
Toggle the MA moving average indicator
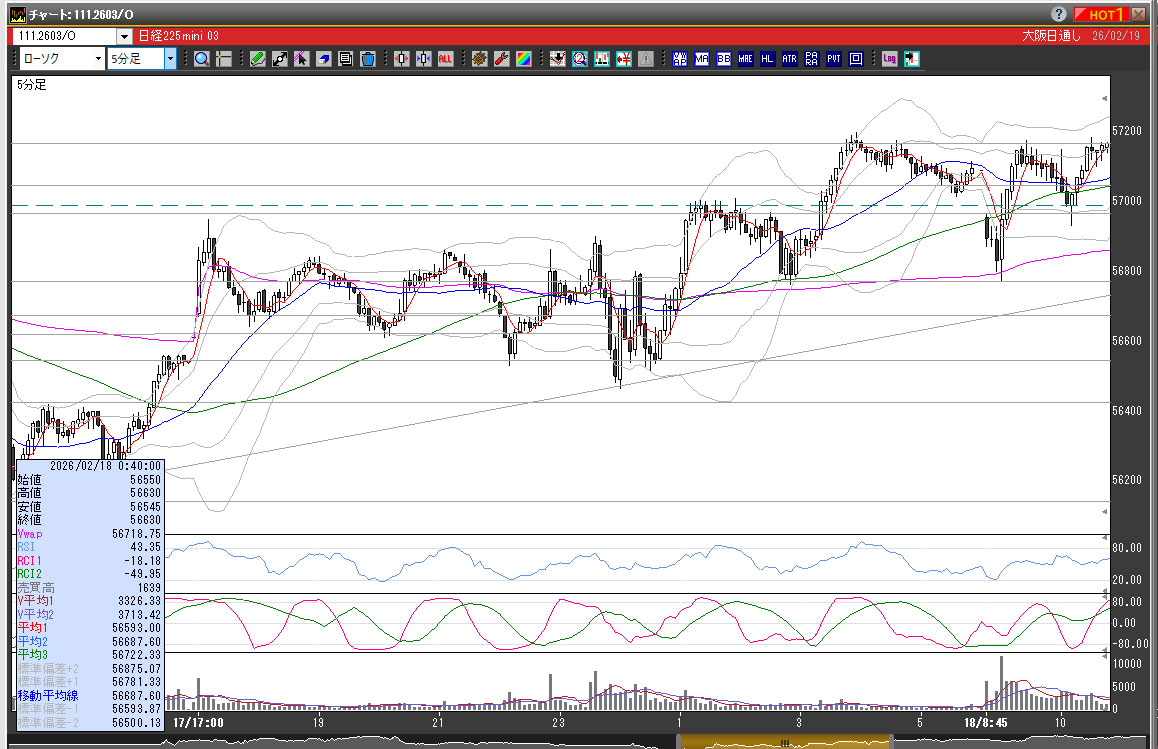tap(701, 59)
